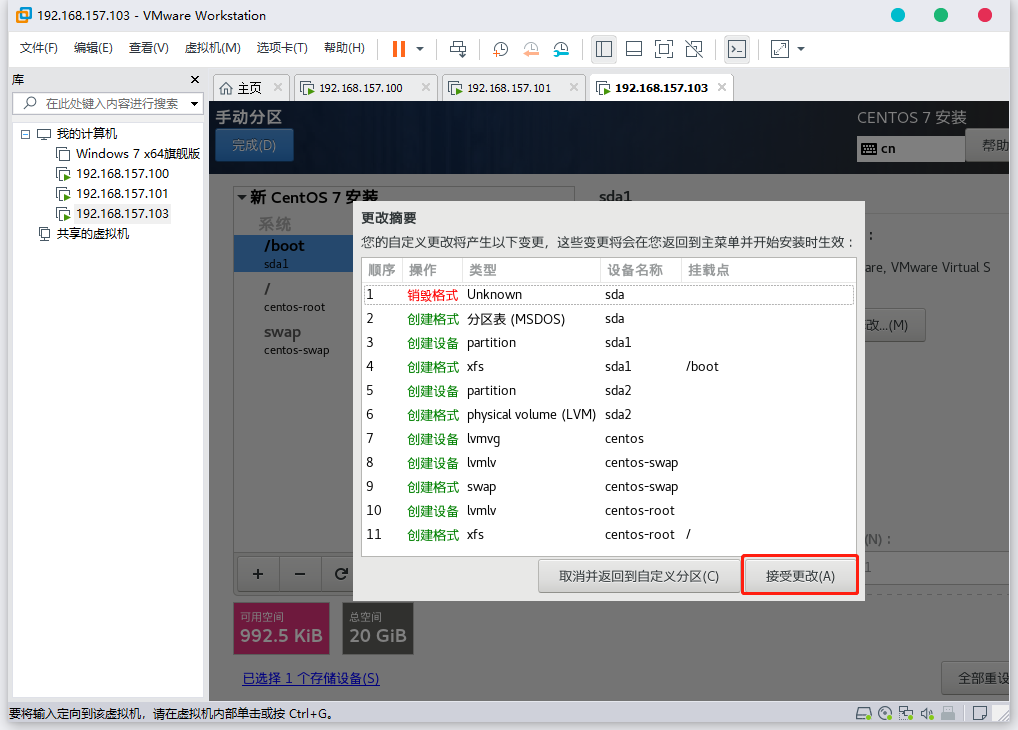Click 接受更改(A) button

click(x=800, y=576)
